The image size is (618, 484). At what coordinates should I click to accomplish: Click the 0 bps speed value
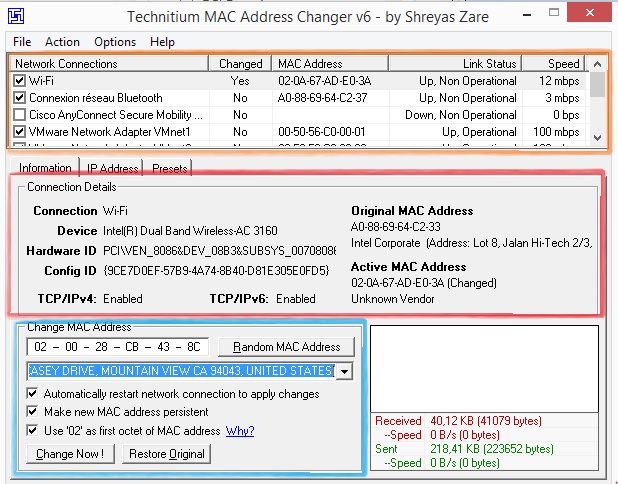pyautogui.click(x=566, y=115)
